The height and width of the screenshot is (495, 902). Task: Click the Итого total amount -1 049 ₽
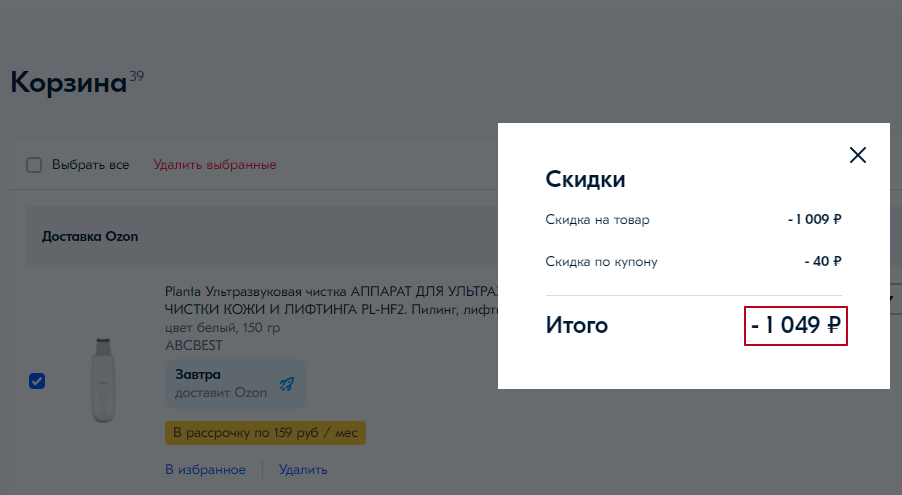coord(796,325)
